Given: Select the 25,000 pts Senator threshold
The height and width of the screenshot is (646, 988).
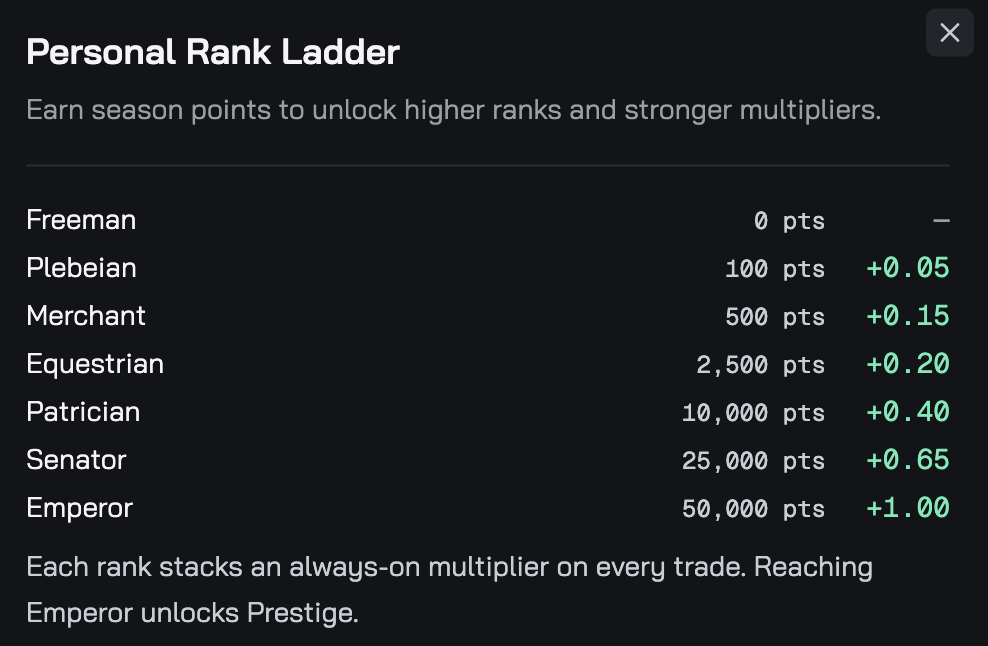Looking at the screenshot, I should pos(754,461).
